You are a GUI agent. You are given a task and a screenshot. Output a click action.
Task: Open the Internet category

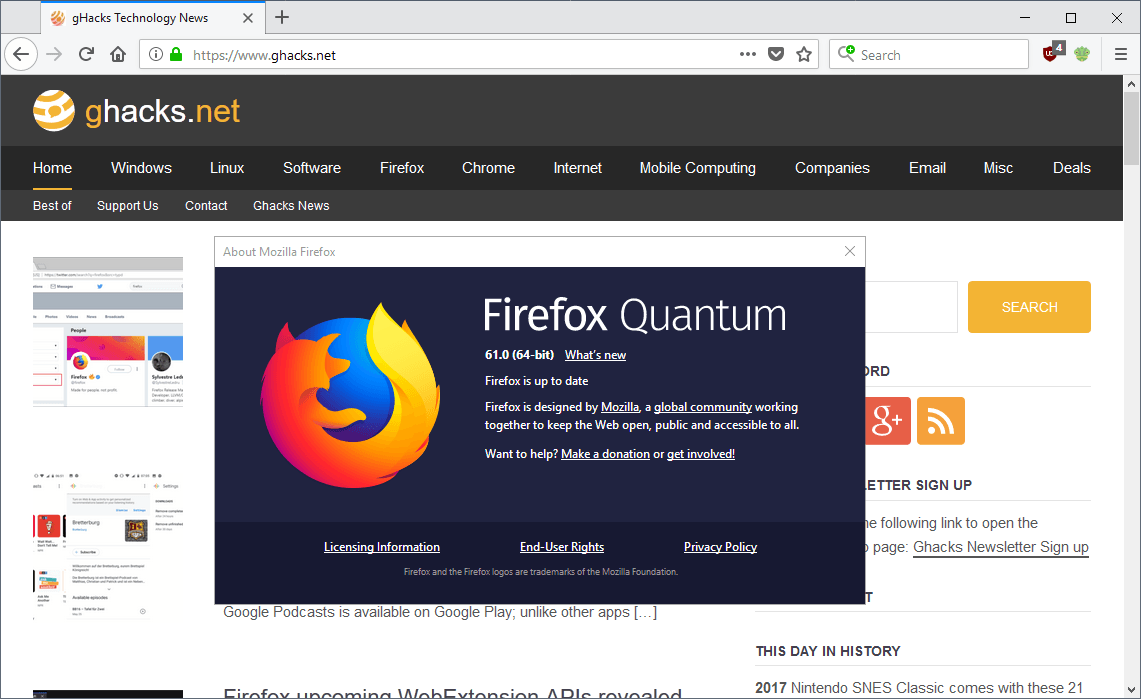click(x=578, y=168)
